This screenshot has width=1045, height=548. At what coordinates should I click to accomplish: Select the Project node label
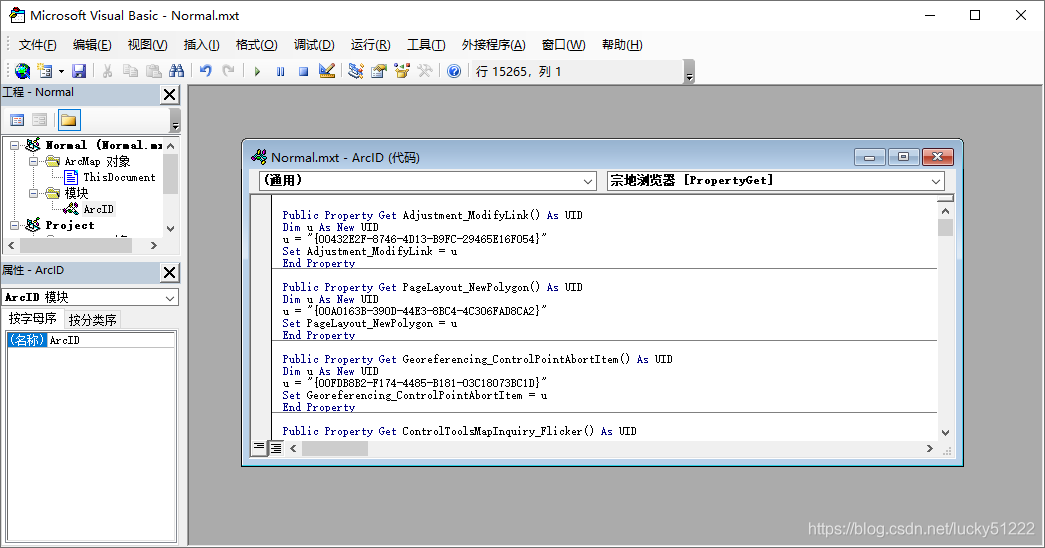(69, 225)
